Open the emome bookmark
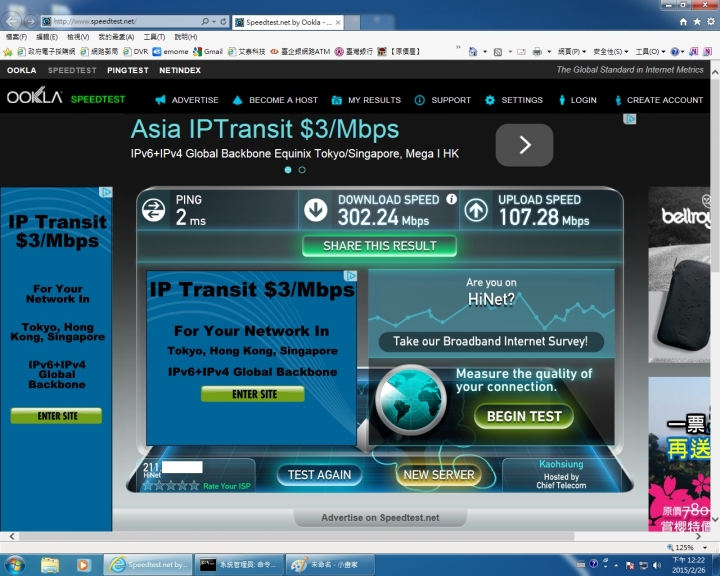The image size is (720, 576). [170, 52]
